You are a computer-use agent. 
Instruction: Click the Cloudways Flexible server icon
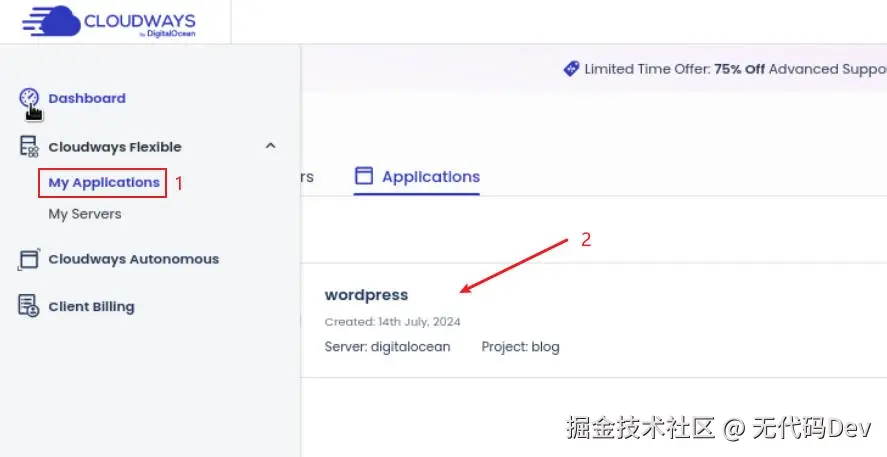[x=29, y=146]
